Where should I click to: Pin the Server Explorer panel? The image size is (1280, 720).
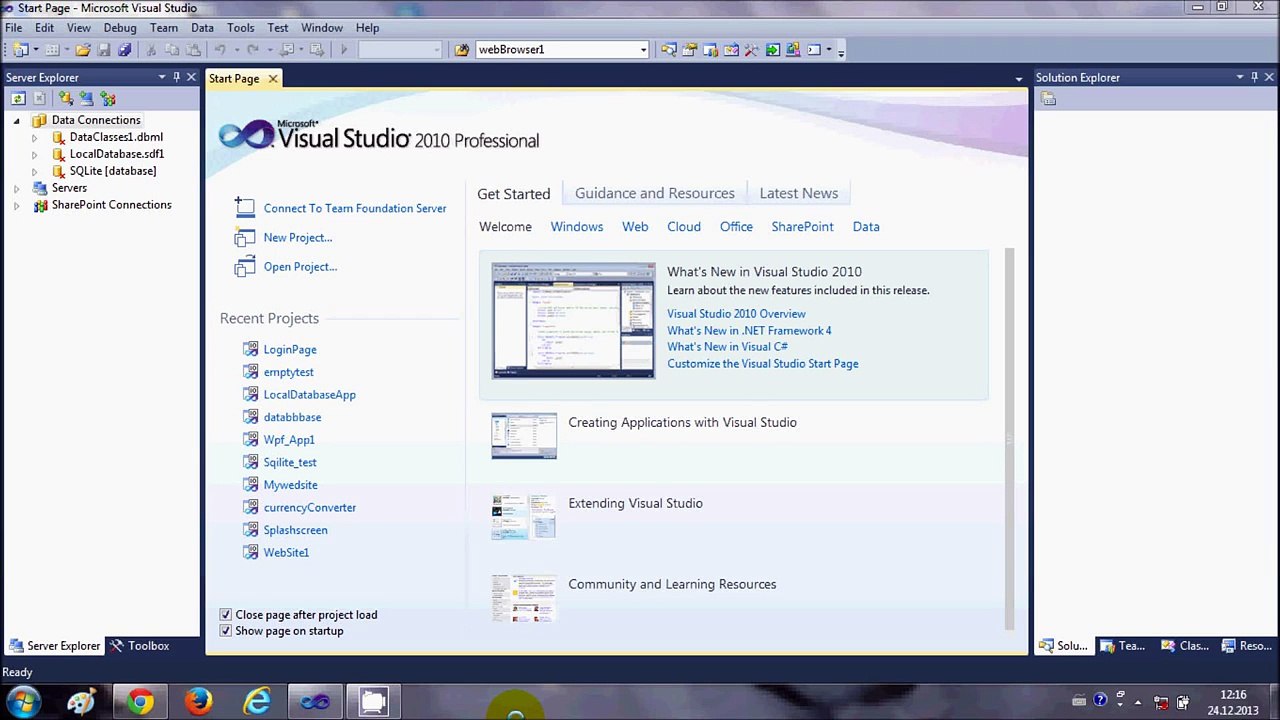pyautogui.click(x=176, y=77)
